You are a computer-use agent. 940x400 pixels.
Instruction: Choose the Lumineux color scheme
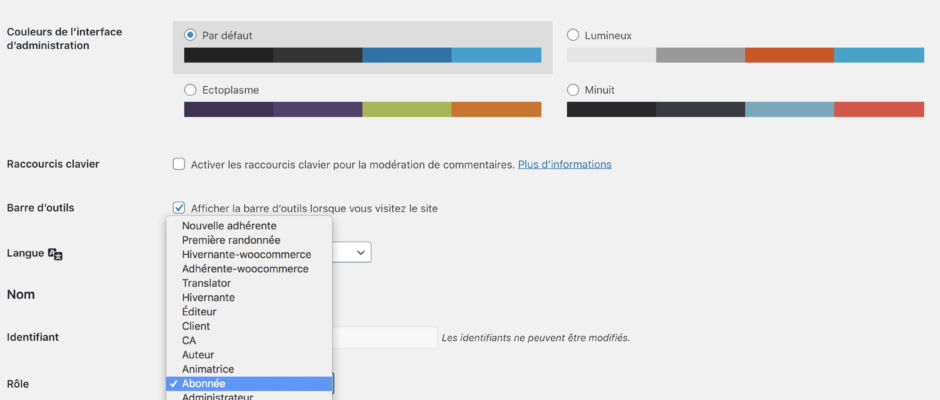click(x=573, y=35)
